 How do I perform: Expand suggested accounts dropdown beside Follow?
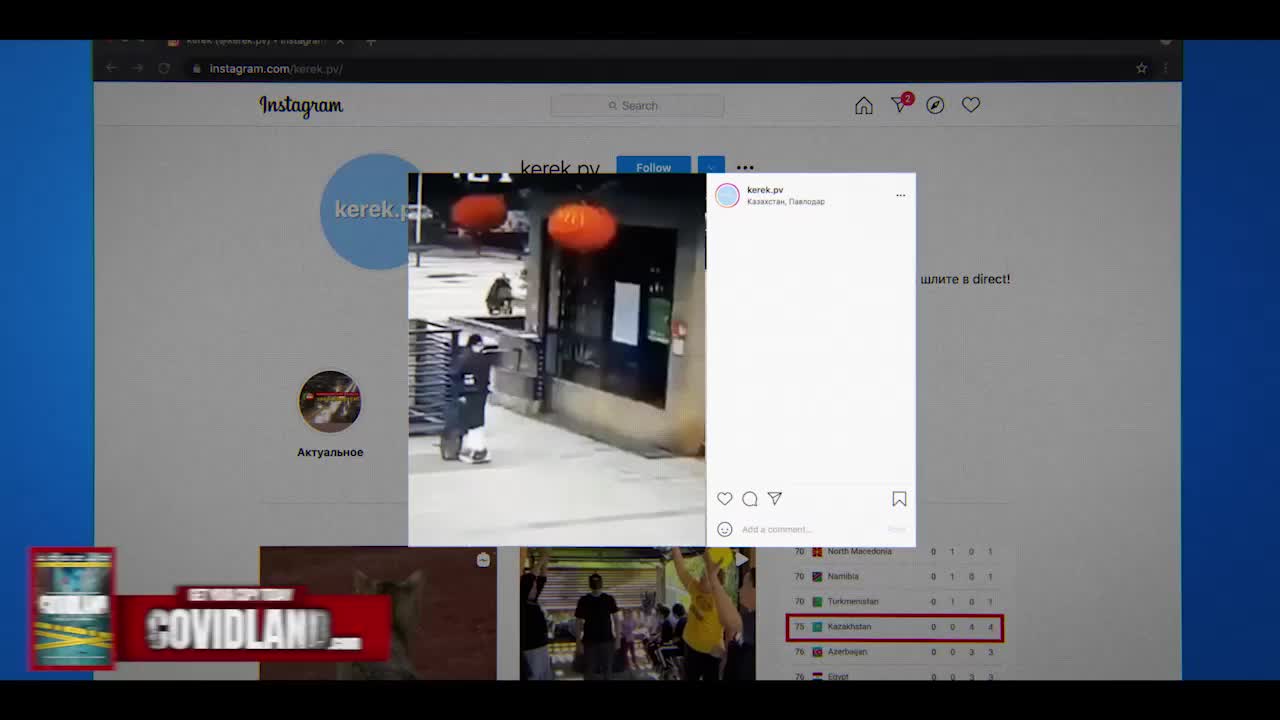[x=711, y=167]
